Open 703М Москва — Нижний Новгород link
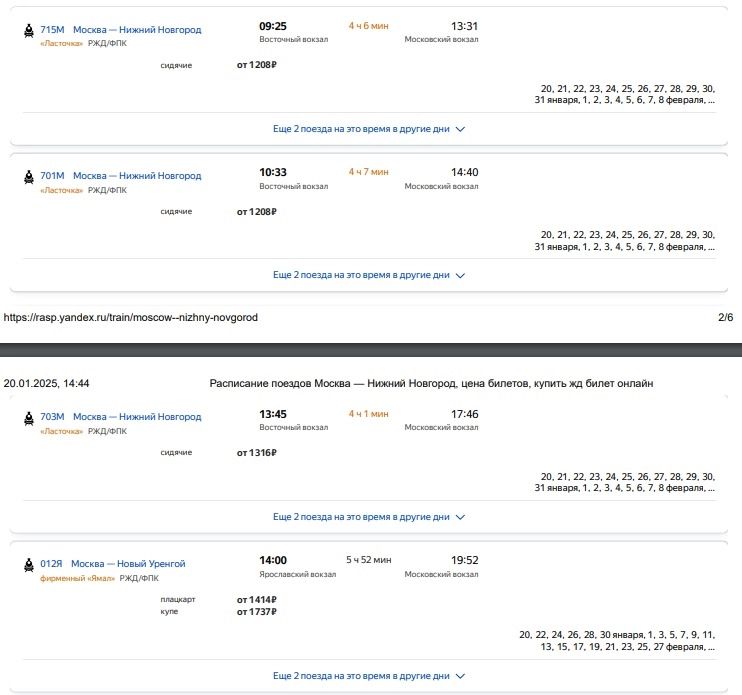 (x=120, y=416)
